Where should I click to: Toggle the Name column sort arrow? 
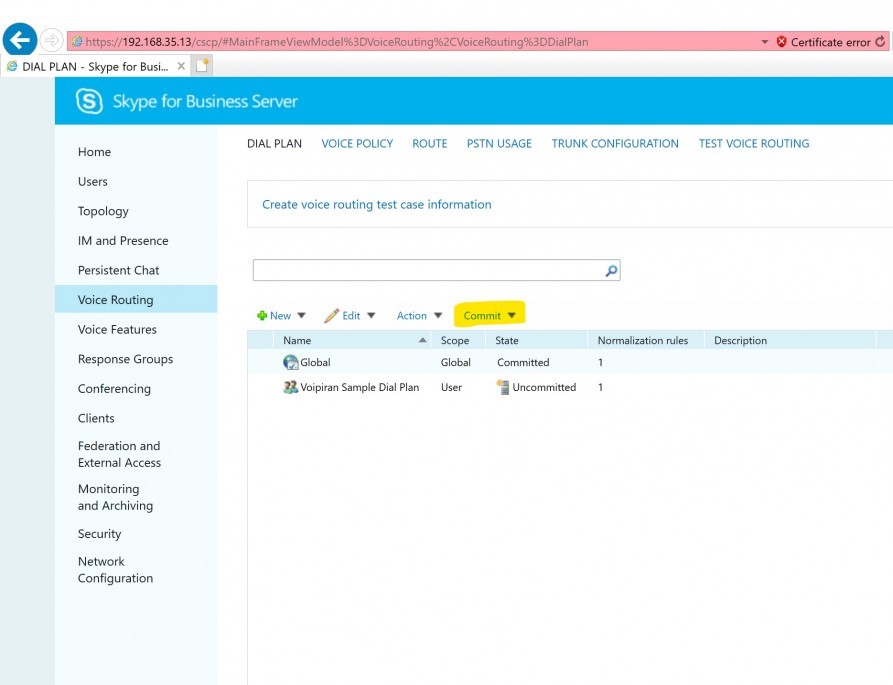tap(423, 340)
